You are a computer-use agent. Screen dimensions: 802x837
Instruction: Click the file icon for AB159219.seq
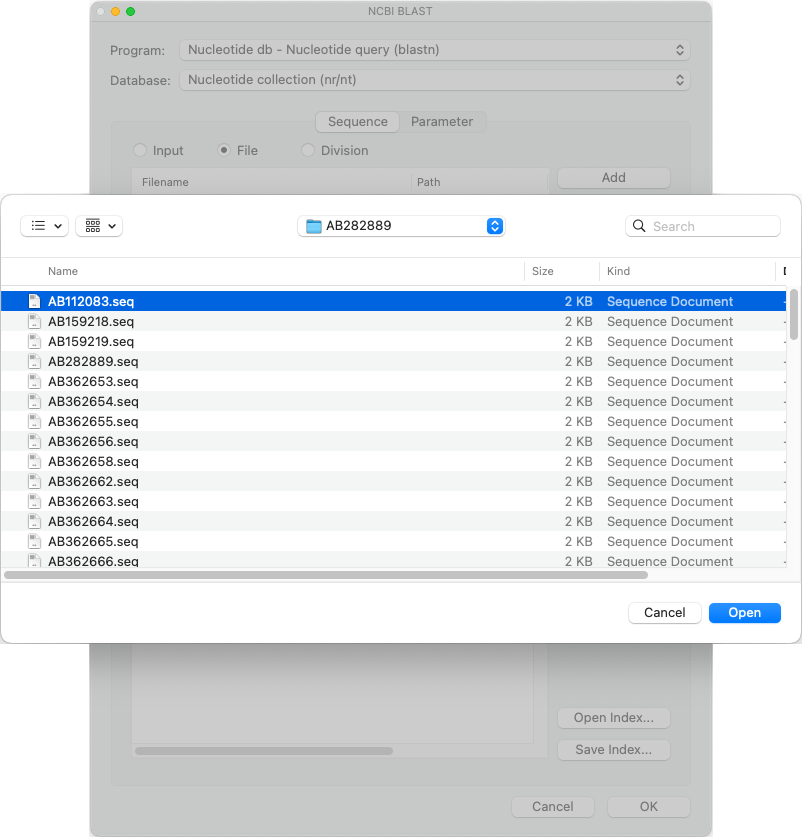click(34, 341)
